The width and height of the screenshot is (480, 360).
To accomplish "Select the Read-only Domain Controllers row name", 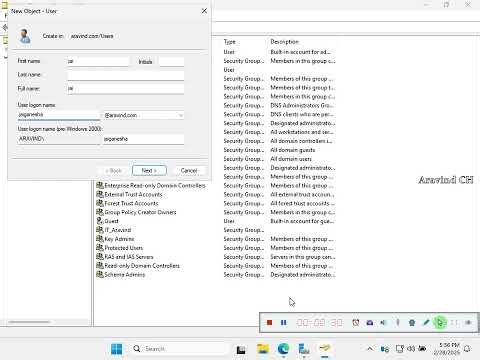I will (x=142, y=266).
